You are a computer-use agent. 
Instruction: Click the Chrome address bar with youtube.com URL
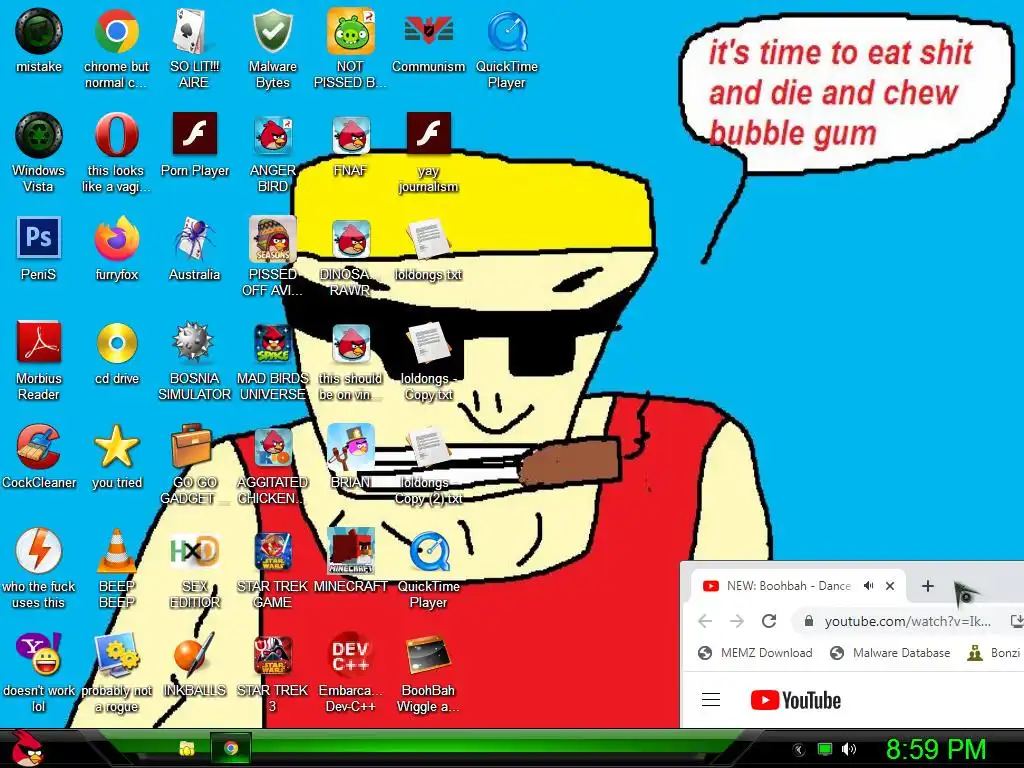908,621
